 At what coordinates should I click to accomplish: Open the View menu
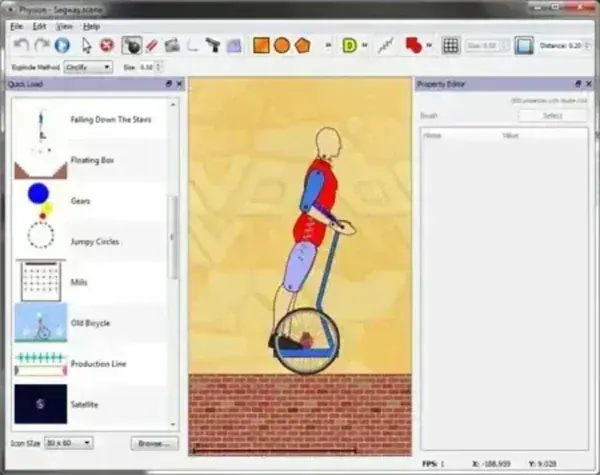click(x=64, y=26)
